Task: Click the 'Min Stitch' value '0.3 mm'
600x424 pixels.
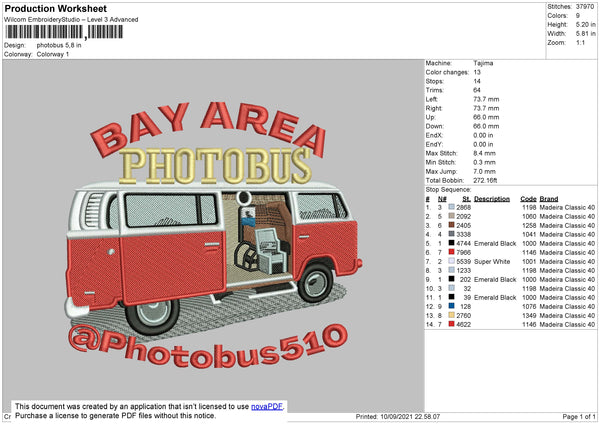Action: (484, 162)
